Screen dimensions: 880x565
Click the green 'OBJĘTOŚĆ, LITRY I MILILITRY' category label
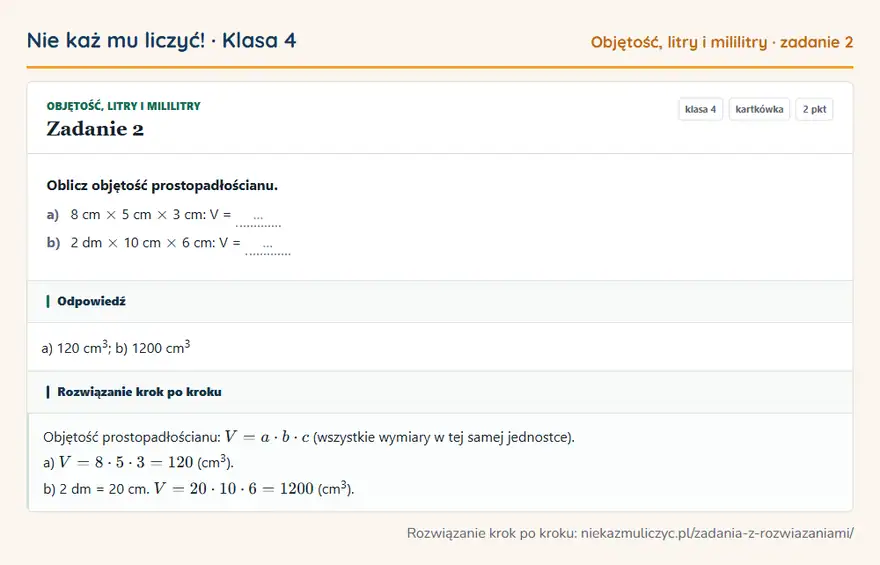click(123, 106)
